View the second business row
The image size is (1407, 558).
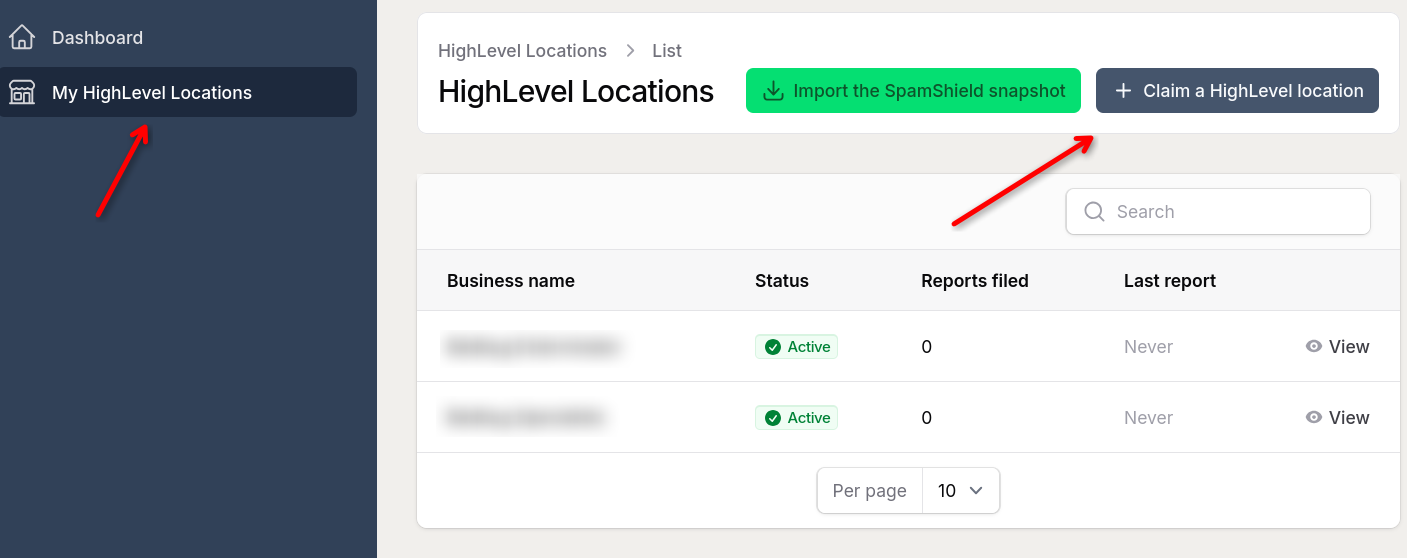(1337, 418)
